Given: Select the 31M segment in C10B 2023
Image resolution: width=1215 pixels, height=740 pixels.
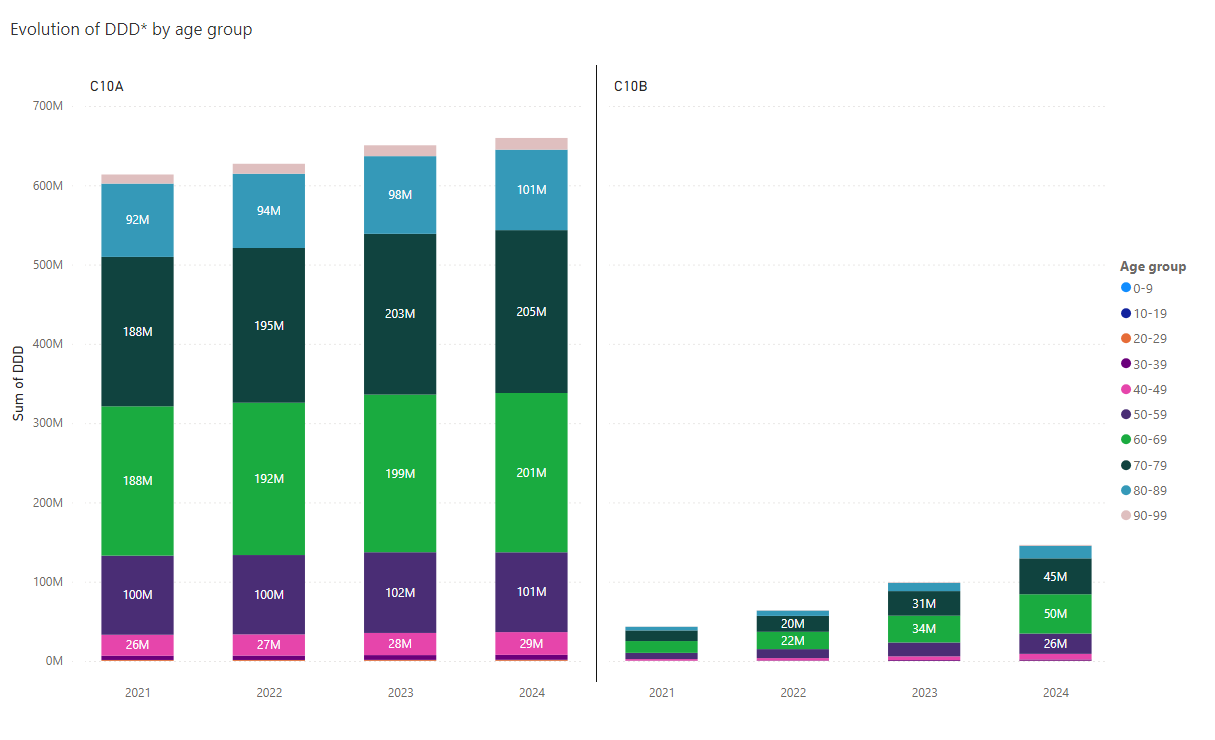Looking at the screenshot, I should point(924,603).
